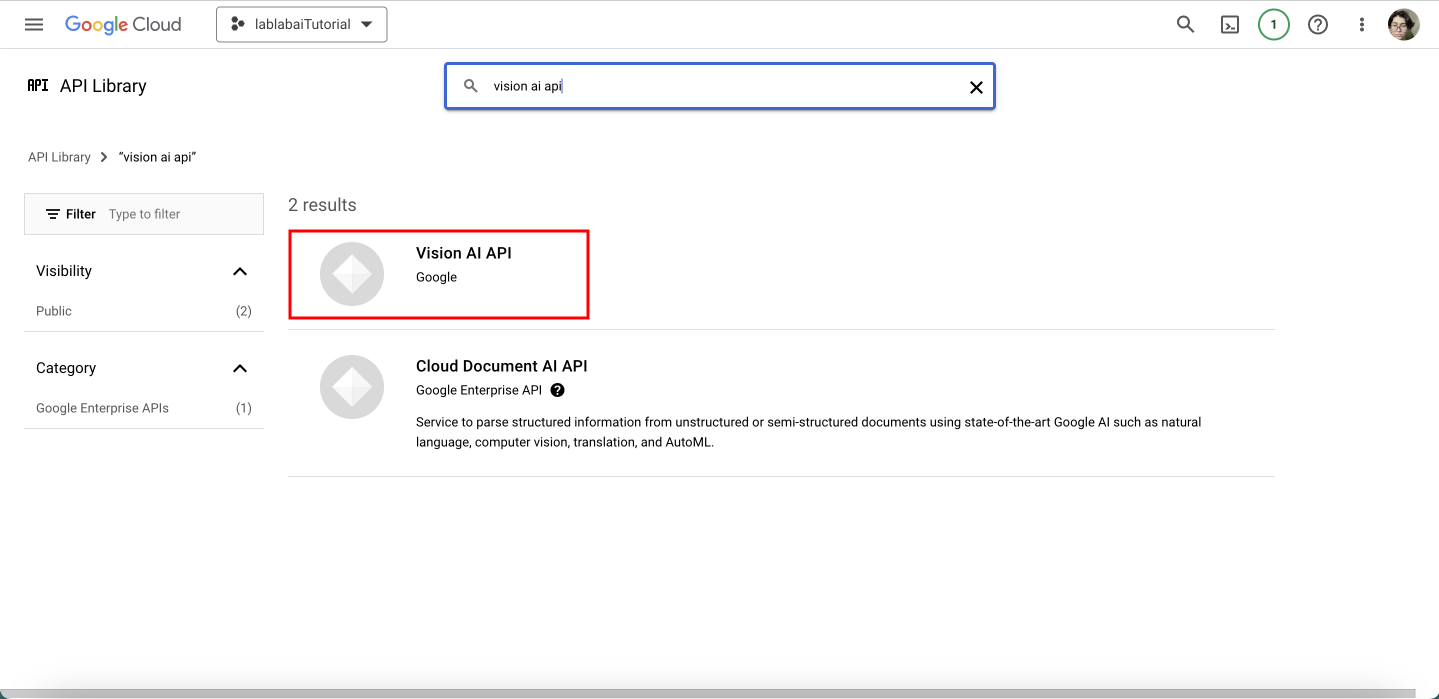Collapse the Category filter section
The image size is (1439, 699).
[x=240, y=368]
